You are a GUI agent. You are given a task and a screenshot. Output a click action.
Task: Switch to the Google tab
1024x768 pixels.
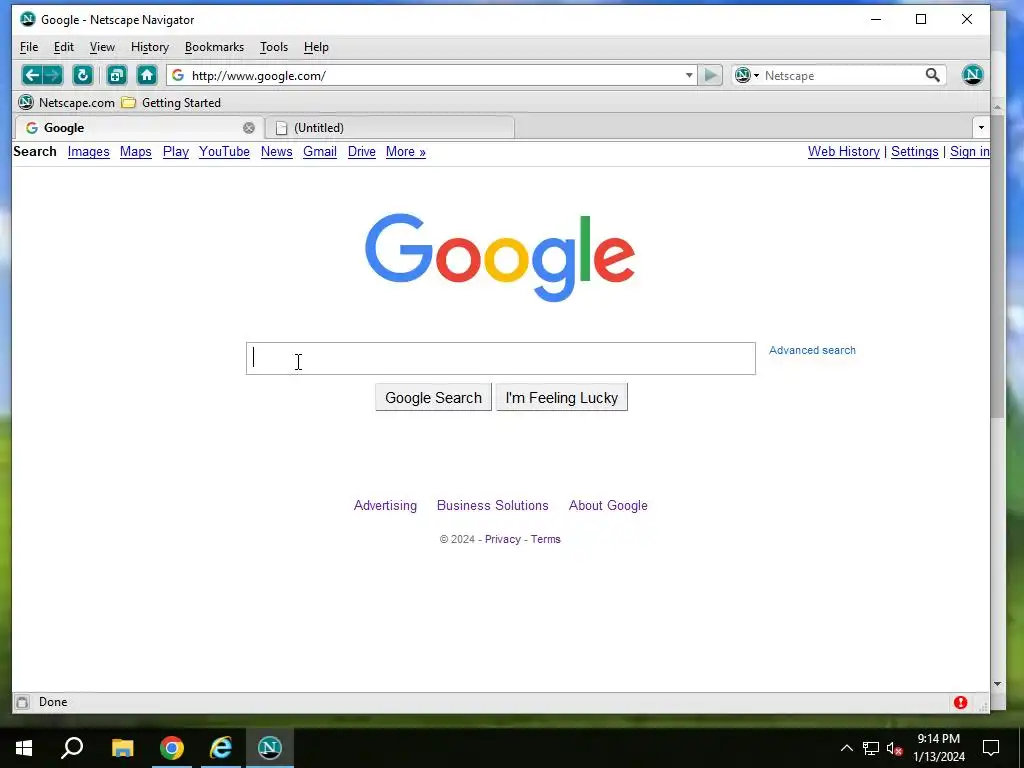pyautogui.click(x=139, y=128)
